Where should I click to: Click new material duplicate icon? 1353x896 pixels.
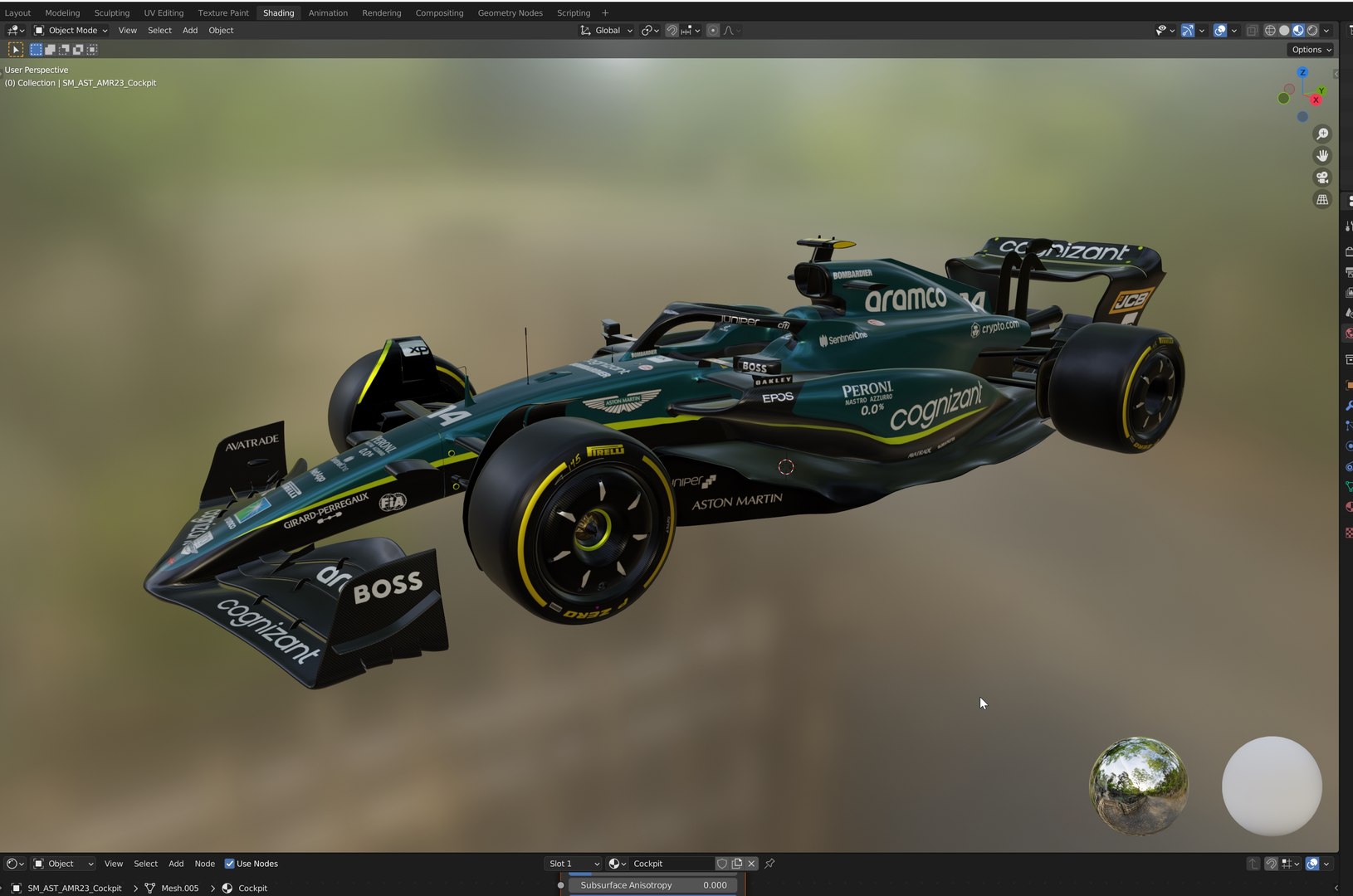737,864
